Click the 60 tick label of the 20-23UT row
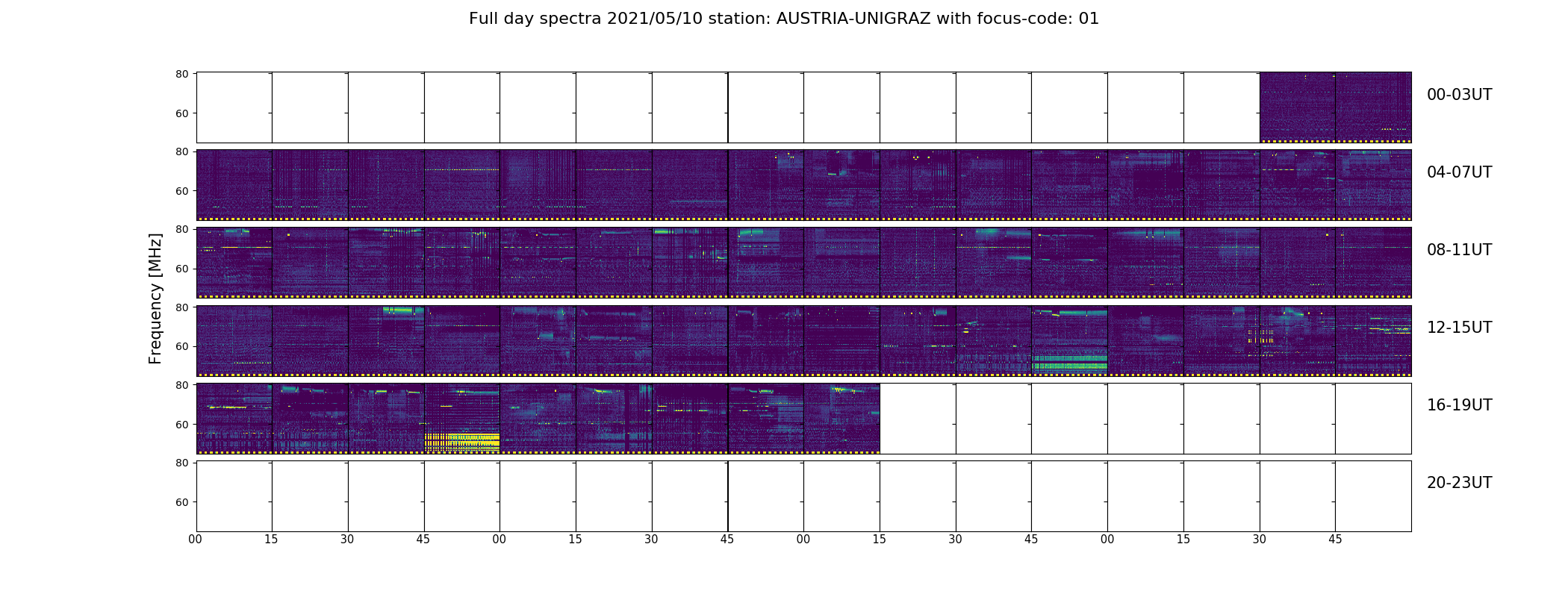Viewport: 1568px width, 597px height. (x=181, y=502)
